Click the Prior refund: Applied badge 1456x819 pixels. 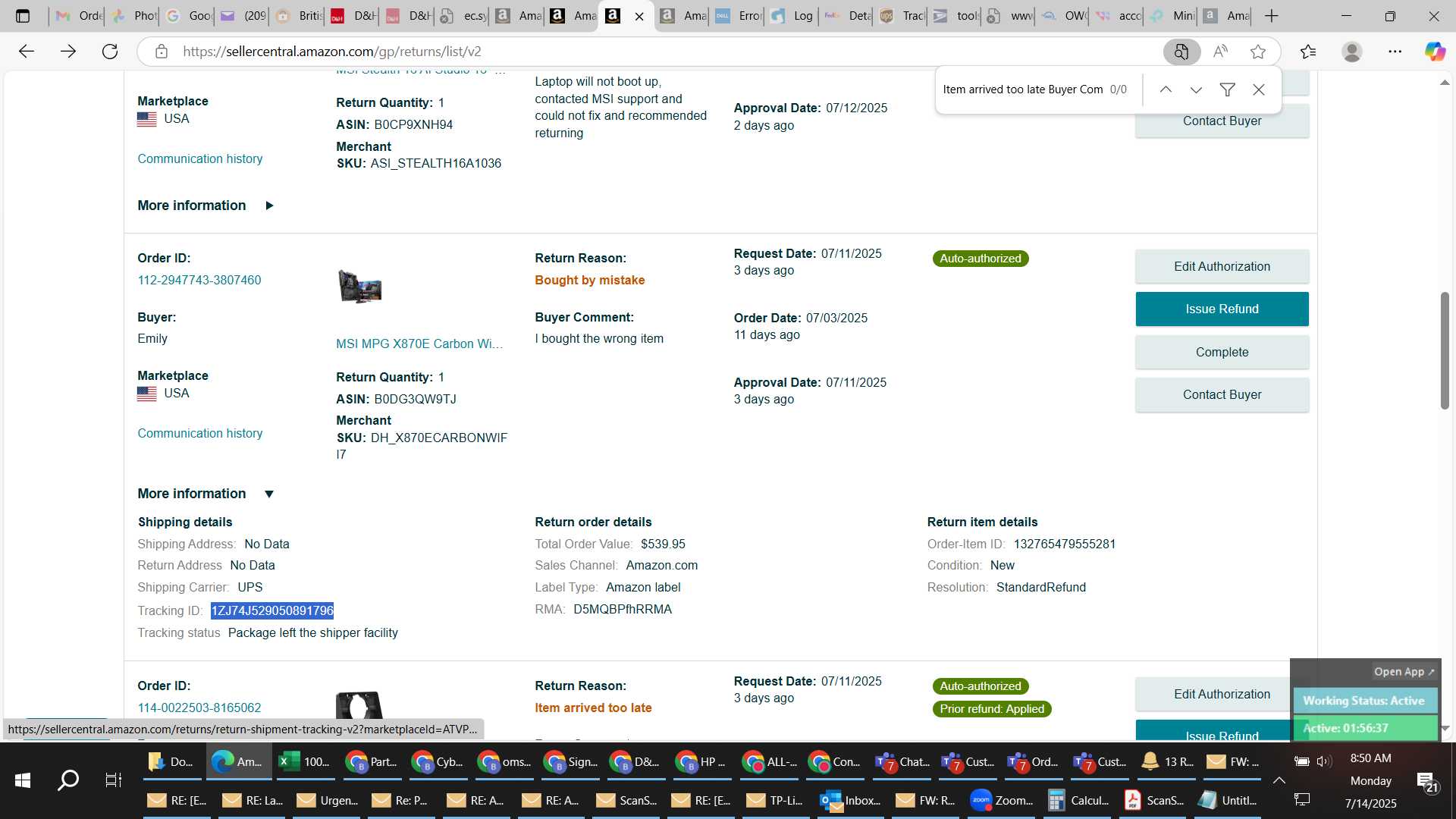pos(992,709)
